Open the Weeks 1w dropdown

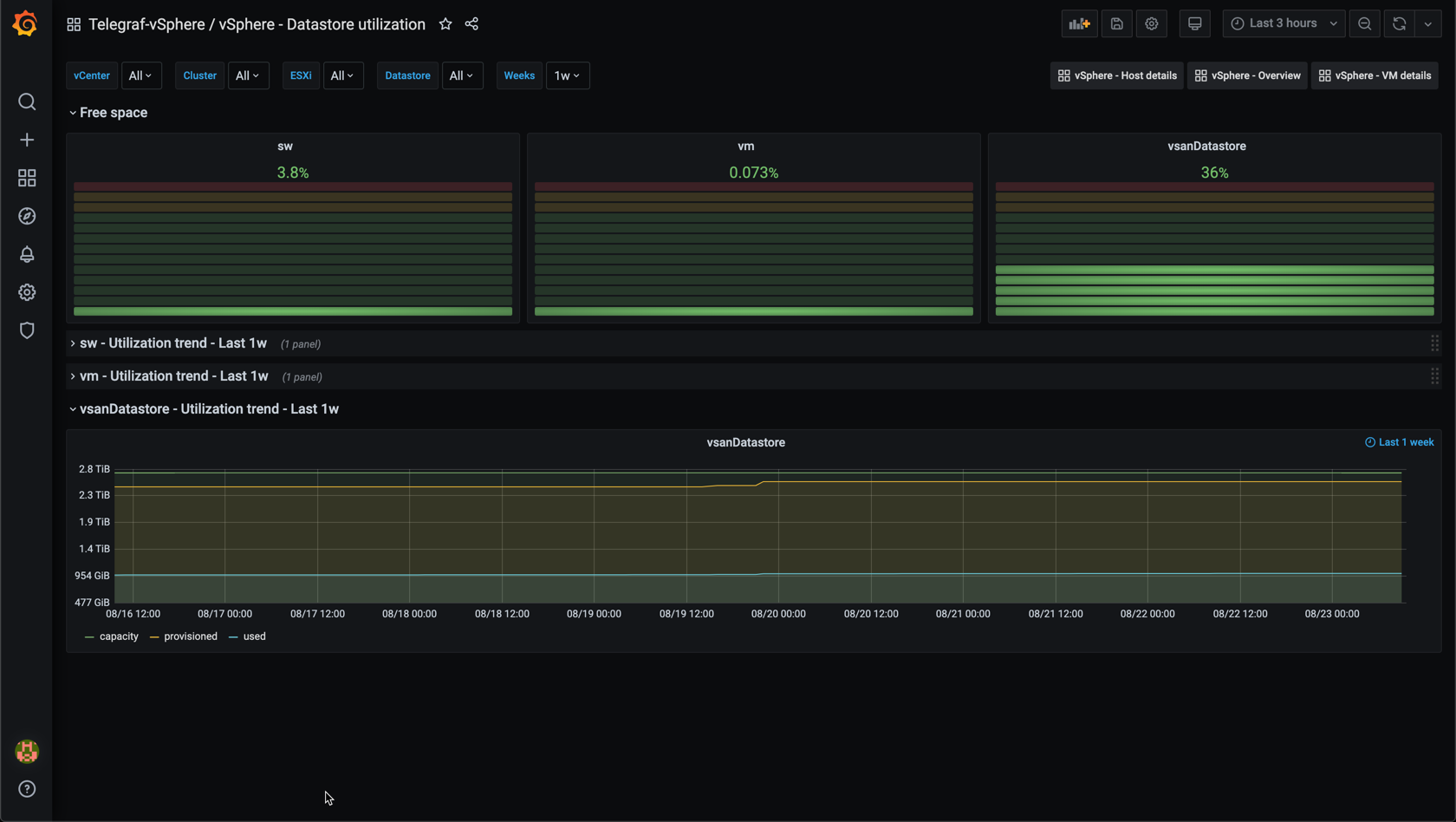coord(567,75)
